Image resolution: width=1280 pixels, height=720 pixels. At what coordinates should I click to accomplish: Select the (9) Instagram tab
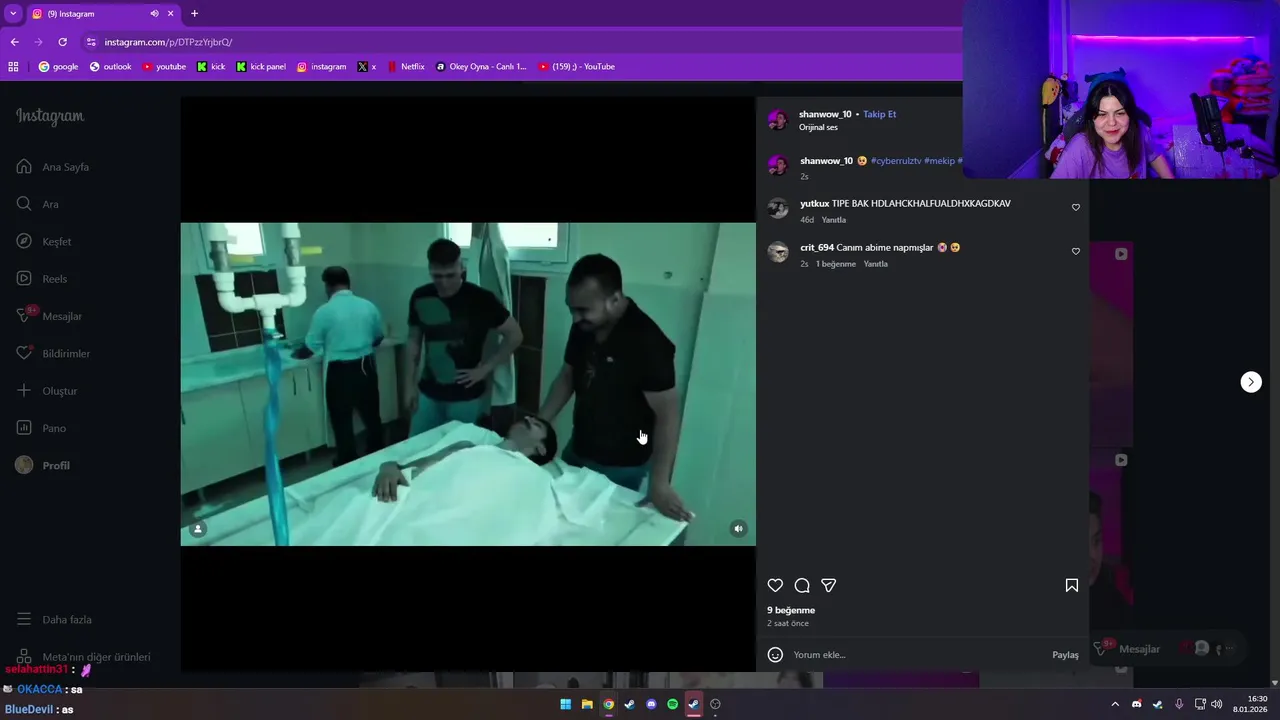[103, 14]
